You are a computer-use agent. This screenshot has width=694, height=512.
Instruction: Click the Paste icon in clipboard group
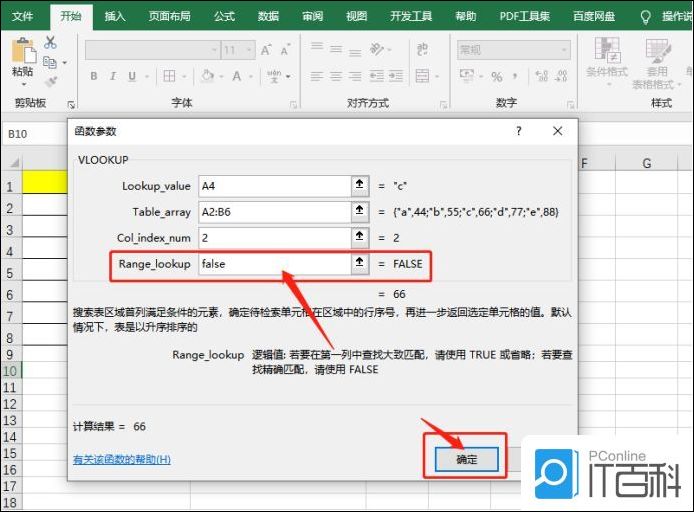click(x=23, y=50)
